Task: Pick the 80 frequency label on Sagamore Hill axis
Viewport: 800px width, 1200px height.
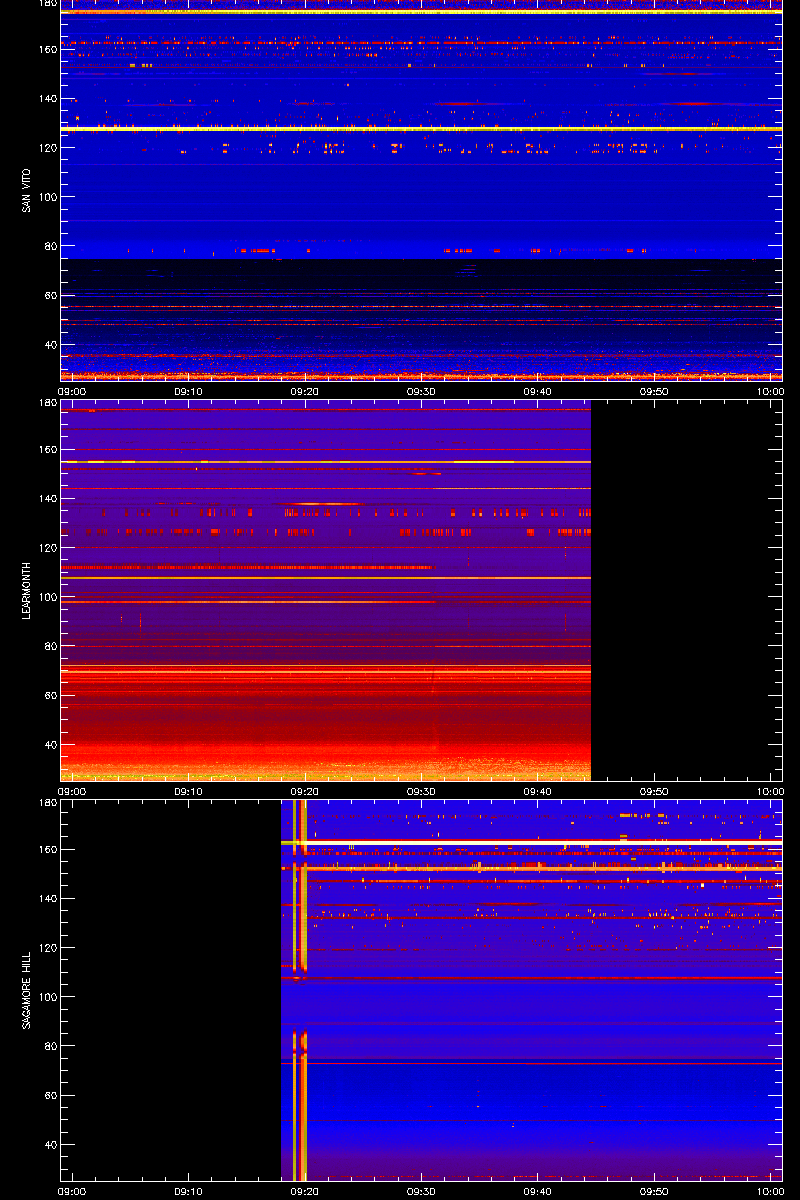Action: [51, 1045]
